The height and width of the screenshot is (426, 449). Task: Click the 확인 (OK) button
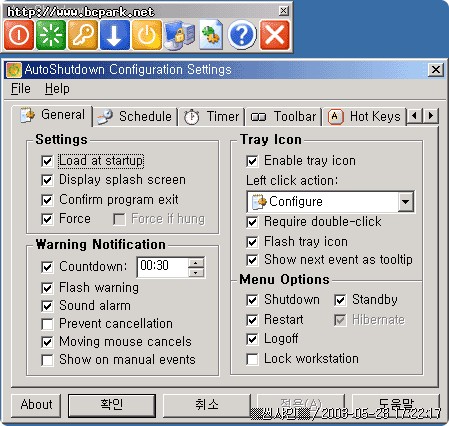tap(112, 405)
